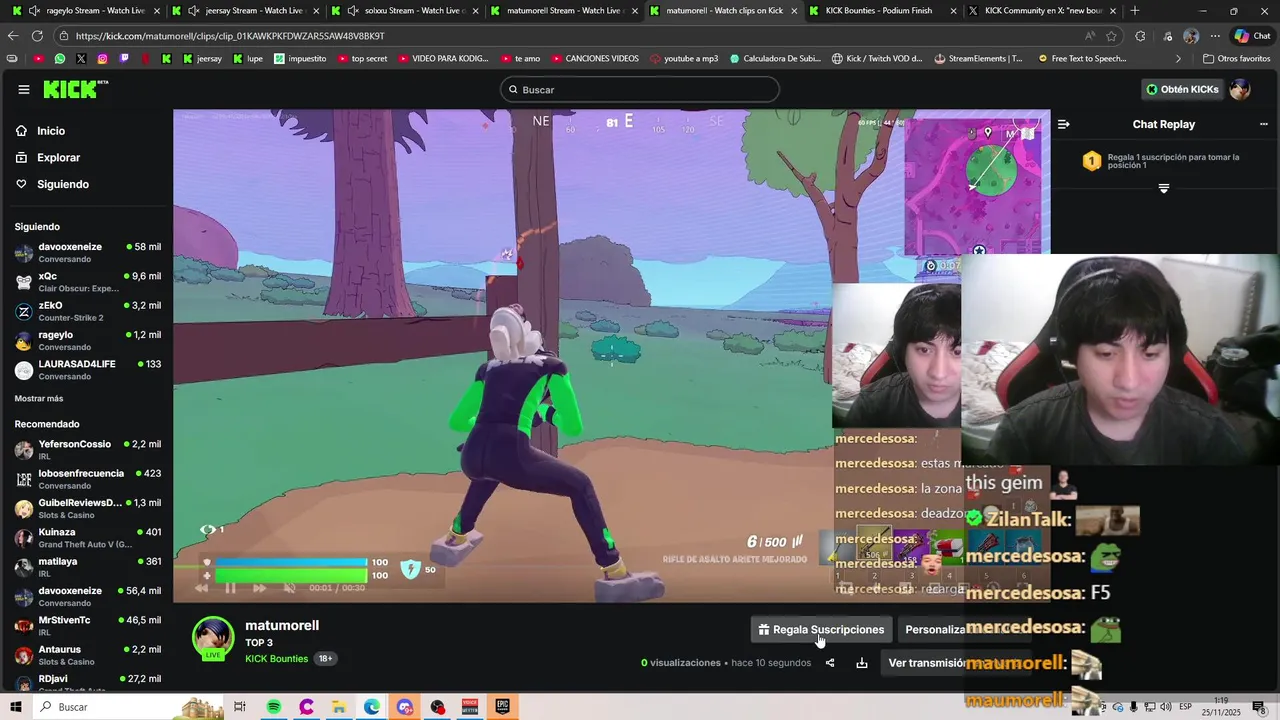Open the hamburger sidebar menu

coord(24,89)
